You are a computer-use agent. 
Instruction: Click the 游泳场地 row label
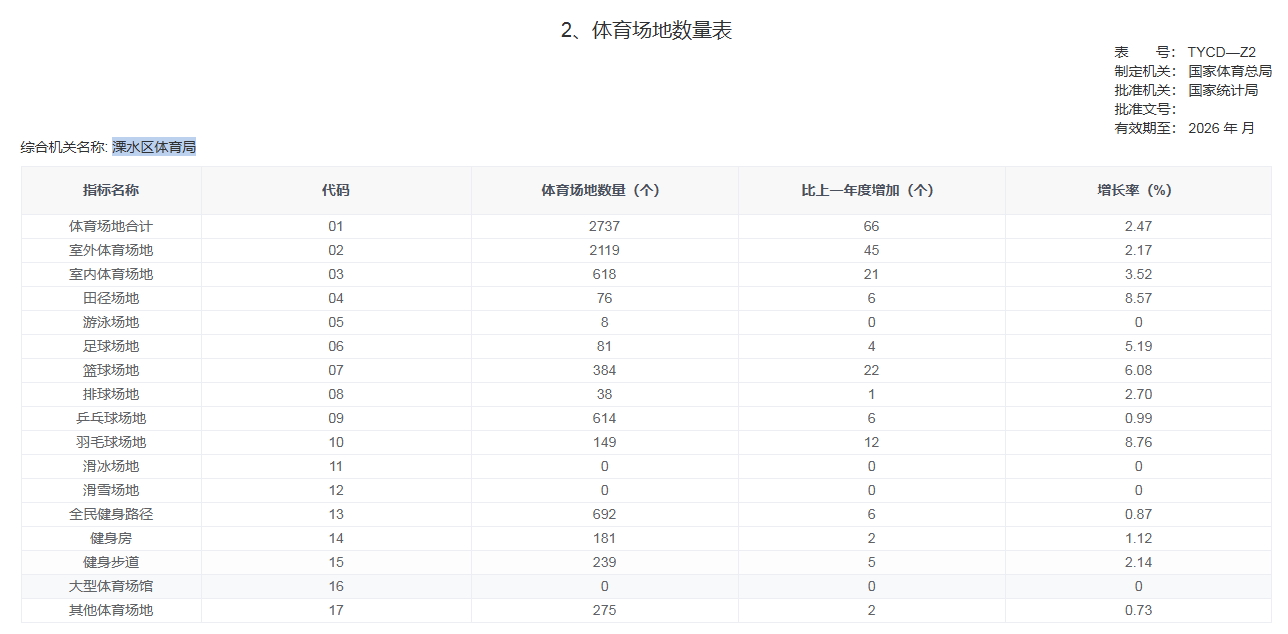(x=111, y=322)
